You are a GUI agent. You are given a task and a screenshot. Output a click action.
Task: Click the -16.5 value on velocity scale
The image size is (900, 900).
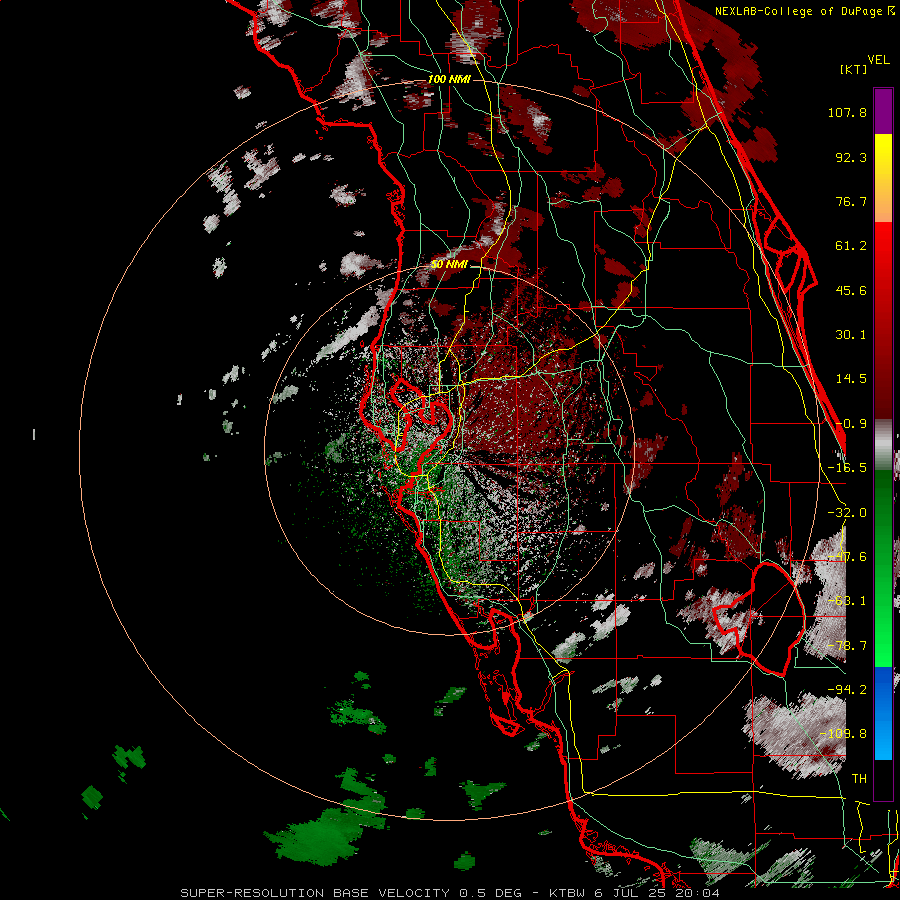click(x=847, y=468)
